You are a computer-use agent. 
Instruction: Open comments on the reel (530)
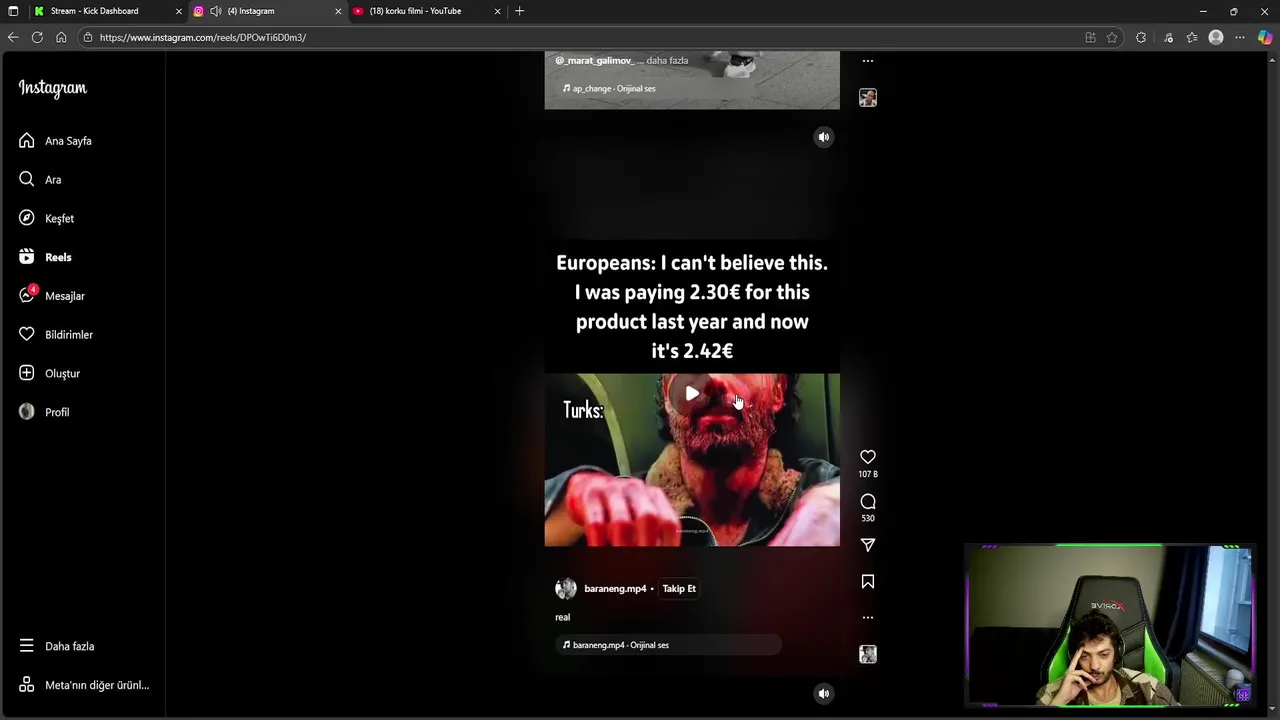pos(868,501)
